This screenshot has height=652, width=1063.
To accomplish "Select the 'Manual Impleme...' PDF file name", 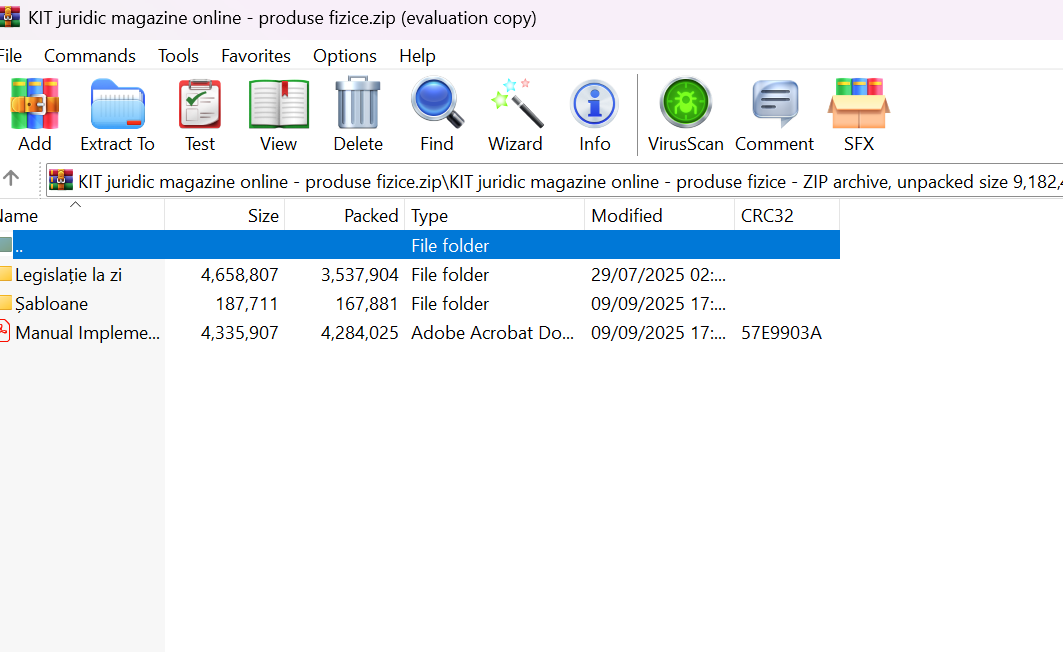I will pyautogui.click(x=87, y=333).
